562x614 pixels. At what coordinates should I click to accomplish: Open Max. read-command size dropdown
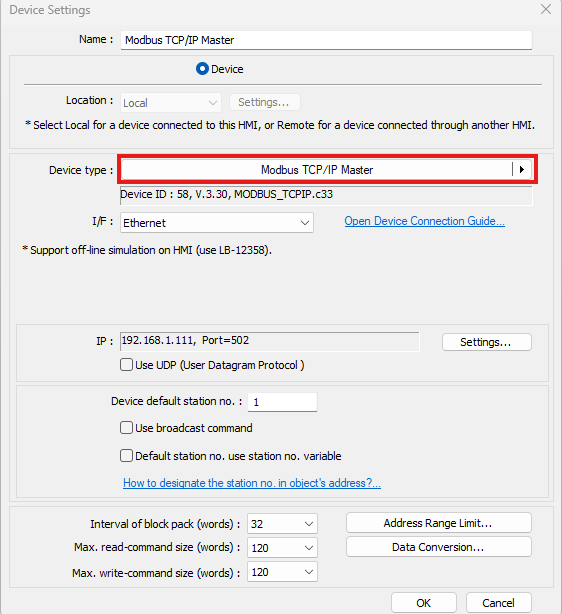282,547
